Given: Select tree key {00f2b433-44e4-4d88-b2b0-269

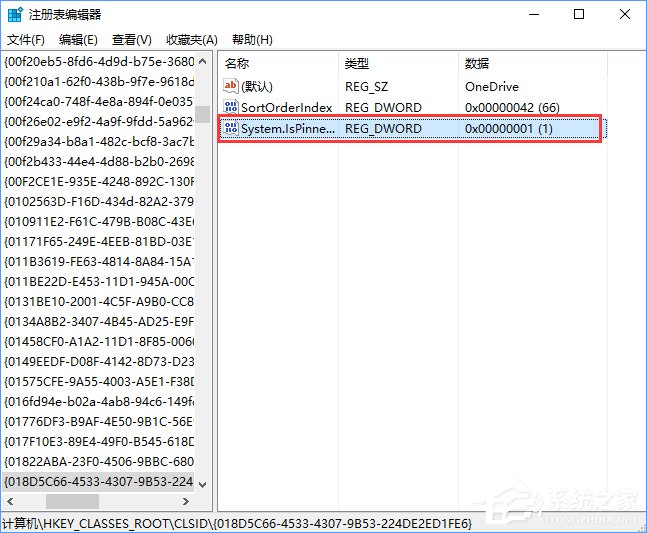Looking at the screenshot, I should click(99, 161).
